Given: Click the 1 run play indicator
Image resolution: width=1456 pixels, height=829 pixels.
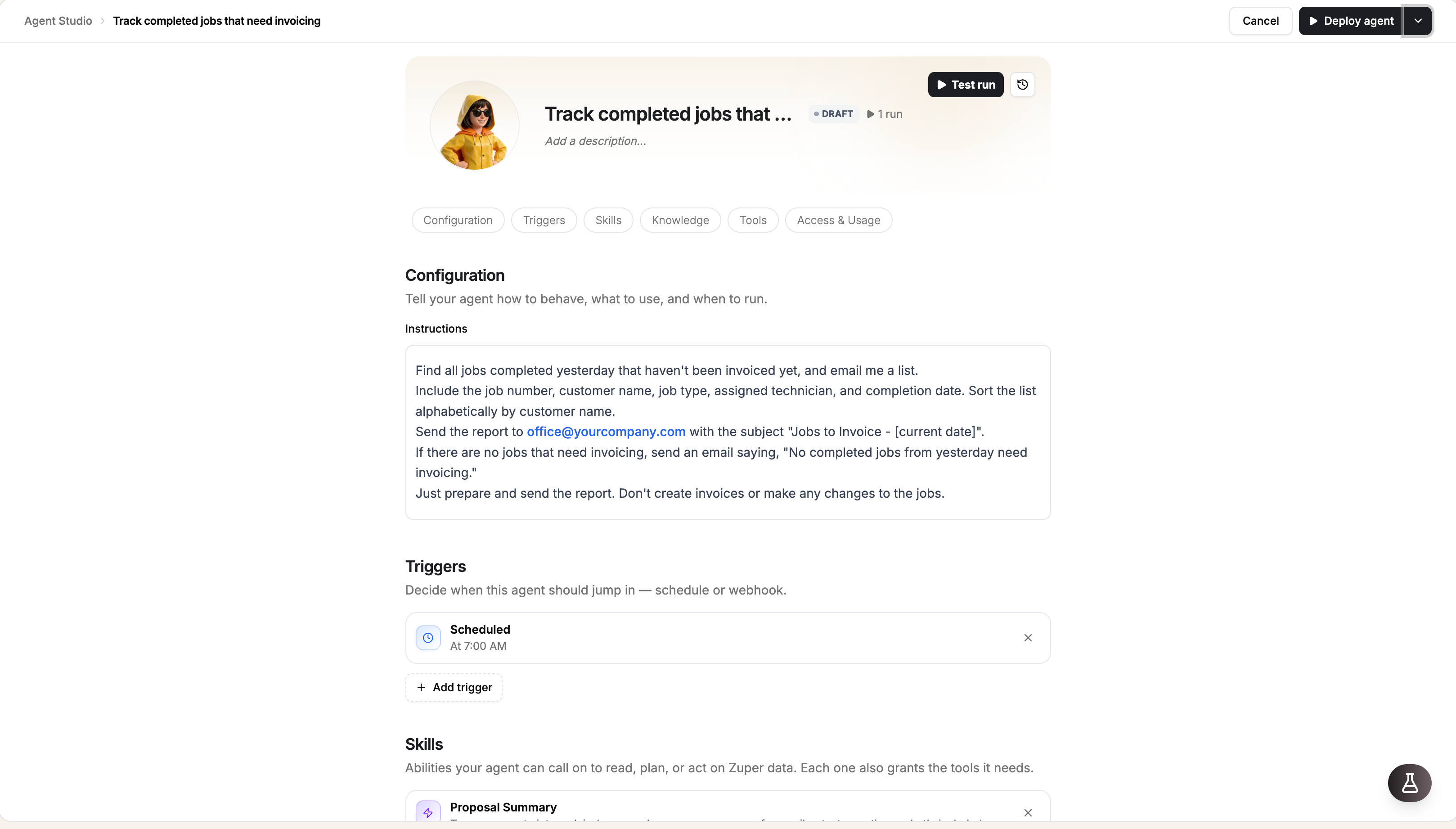Looking at the screenshot, I should pos(885,114).
